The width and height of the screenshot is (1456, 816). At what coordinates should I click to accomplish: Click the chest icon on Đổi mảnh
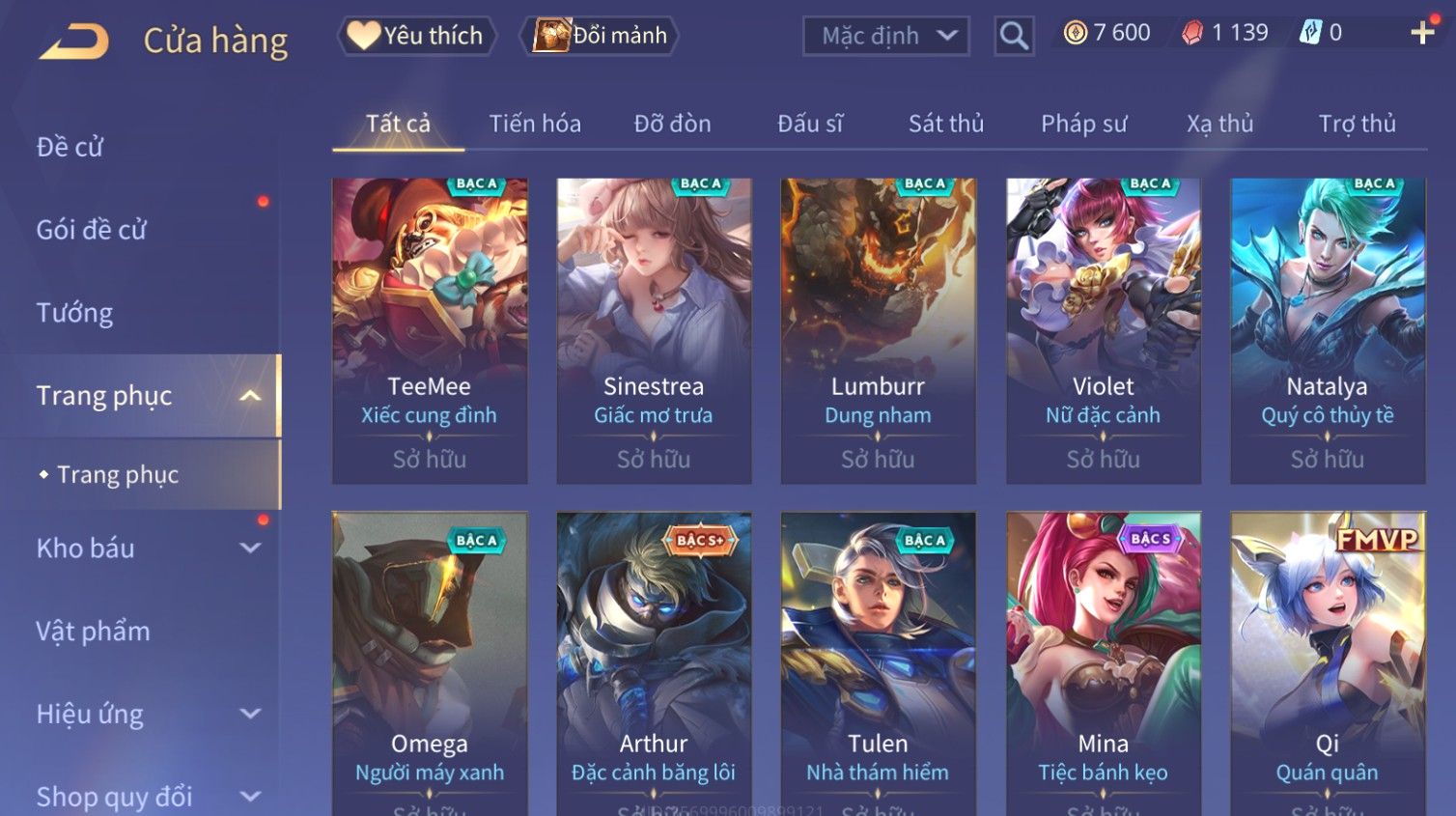[x=551, y=36]
